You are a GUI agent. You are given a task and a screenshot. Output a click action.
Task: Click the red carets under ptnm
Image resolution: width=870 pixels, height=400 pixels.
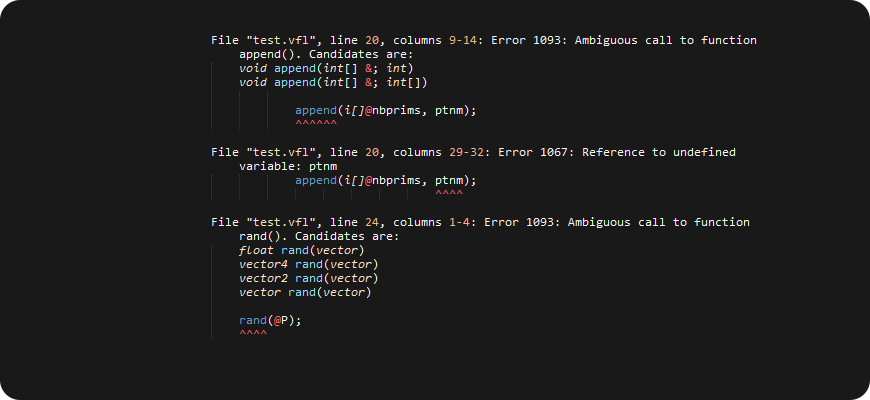tap(449, 194)
